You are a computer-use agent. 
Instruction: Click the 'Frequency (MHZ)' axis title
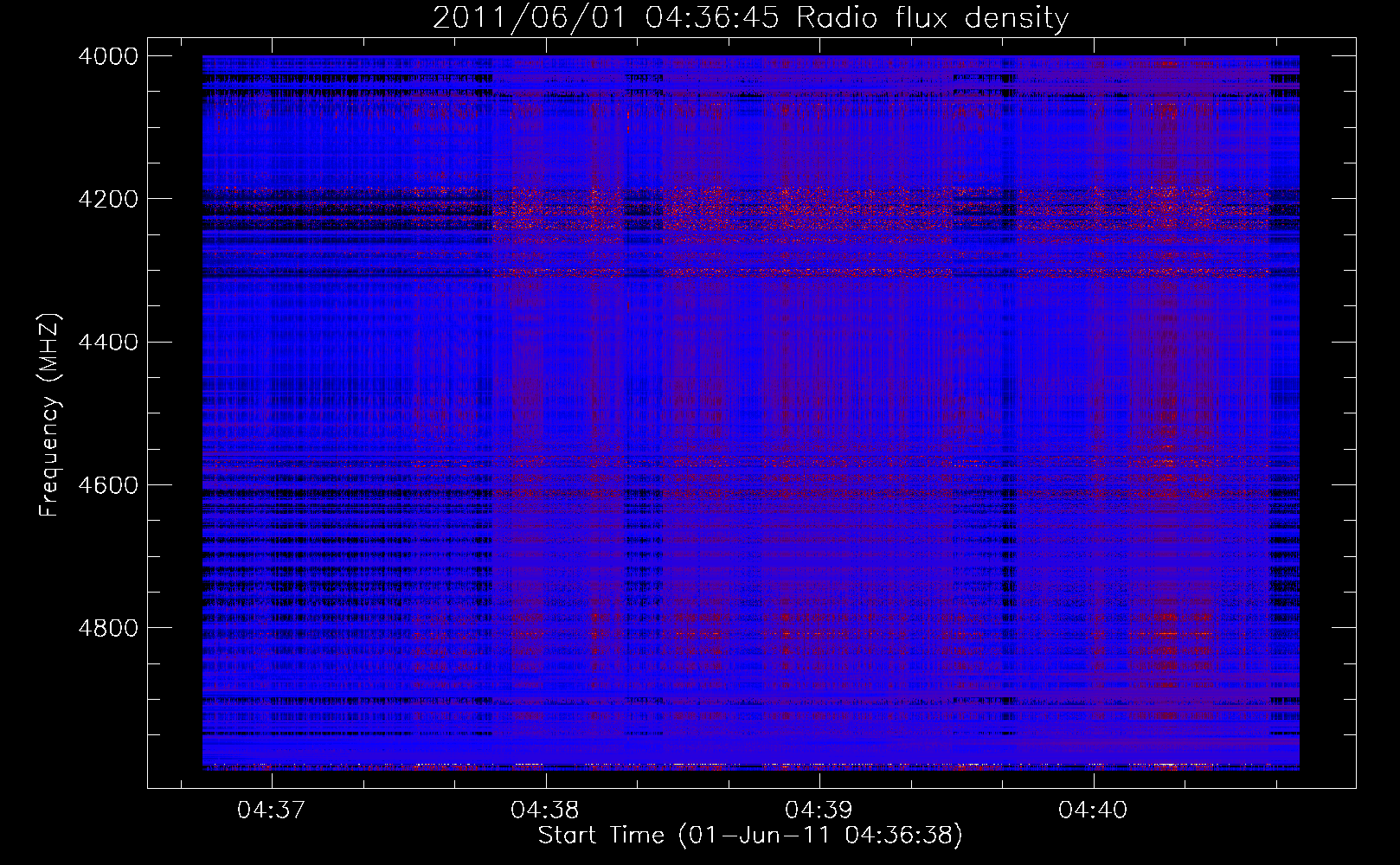(50, 414)
